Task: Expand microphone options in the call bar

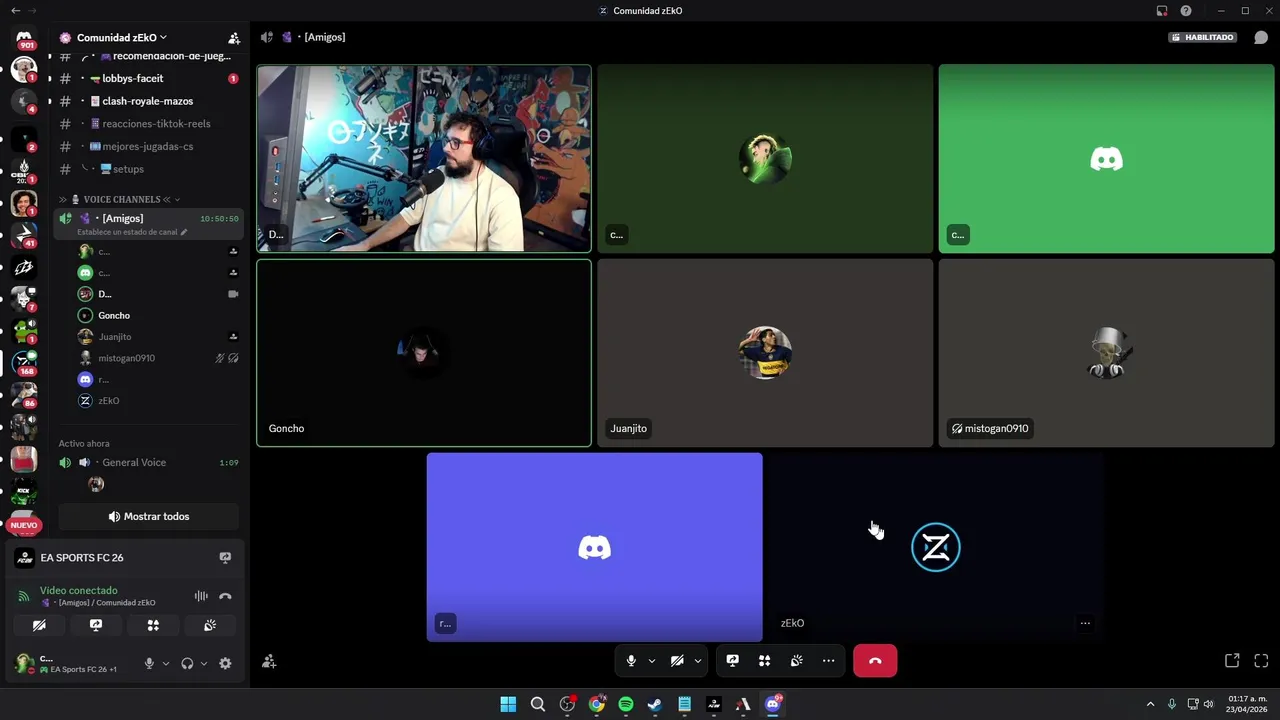Action: point(652,661)
